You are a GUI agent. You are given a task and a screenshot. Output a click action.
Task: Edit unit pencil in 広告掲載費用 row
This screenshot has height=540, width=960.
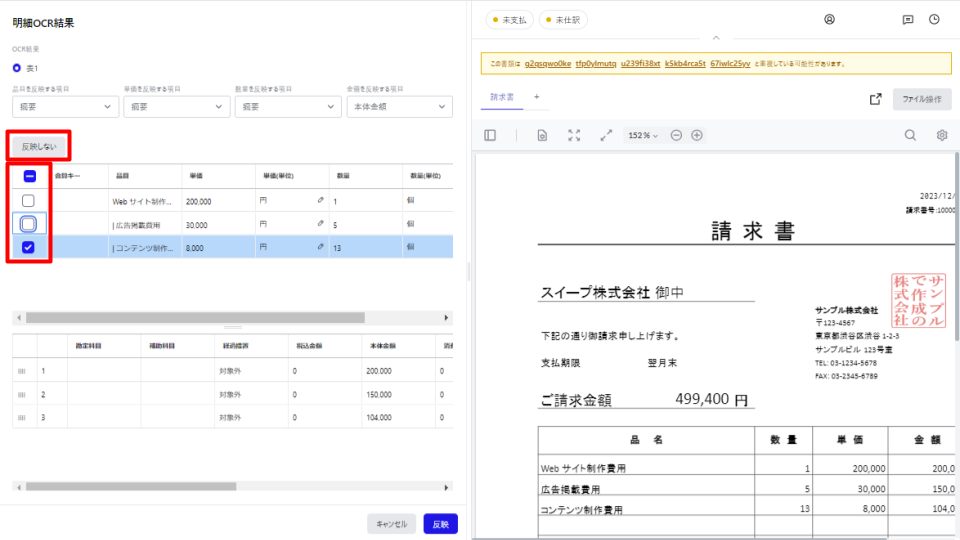pos(320,223)
